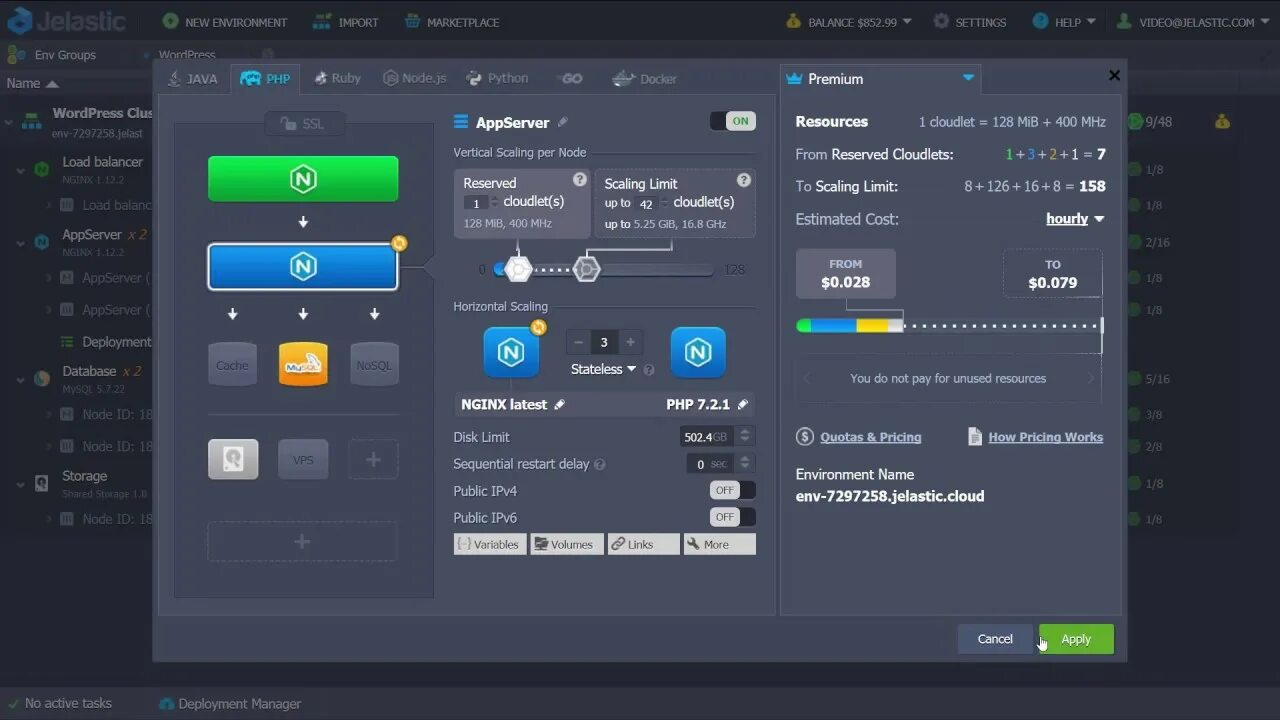The image size is (1280, 720).
Task: Collapse the Load balancer tree group
Action: 20,170
